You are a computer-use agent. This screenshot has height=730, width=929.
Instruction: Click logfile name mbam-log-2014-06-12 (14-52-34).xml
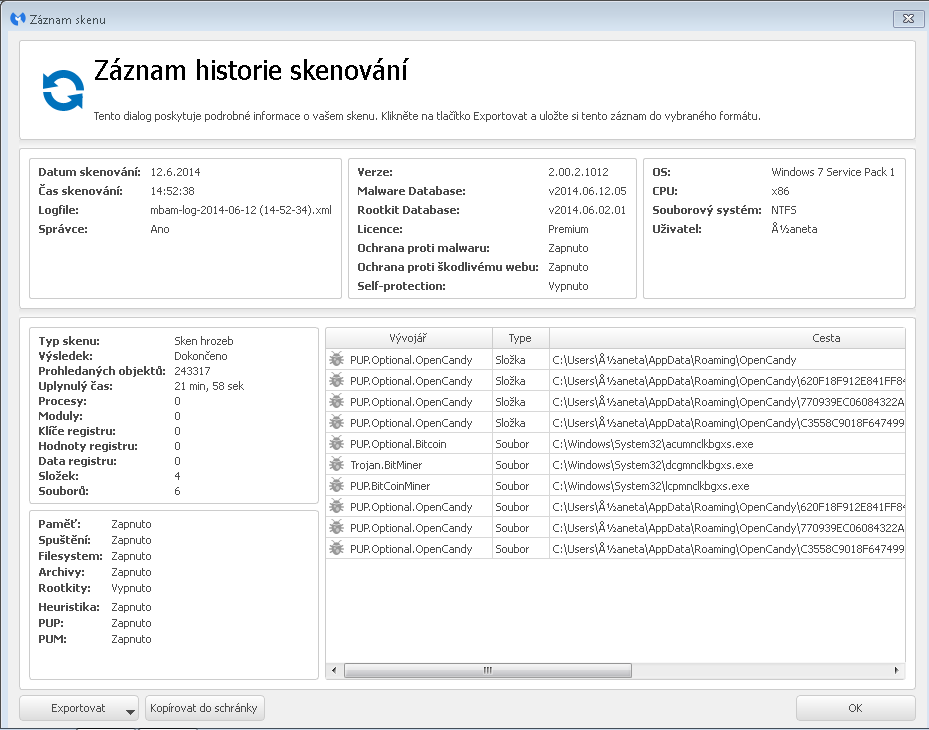click(x=241, y=210)
